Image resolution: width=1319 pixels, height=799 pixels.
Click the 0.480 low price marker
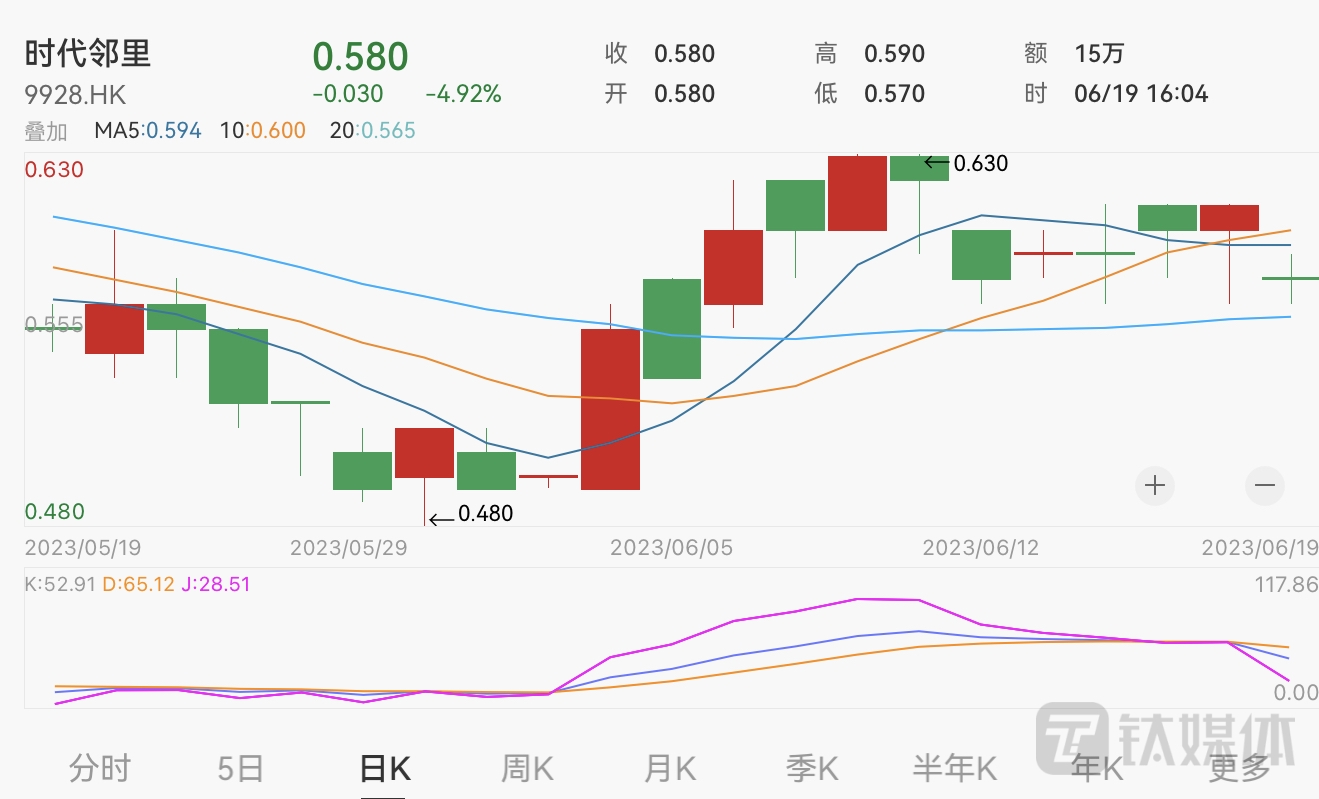click(485, 514)
